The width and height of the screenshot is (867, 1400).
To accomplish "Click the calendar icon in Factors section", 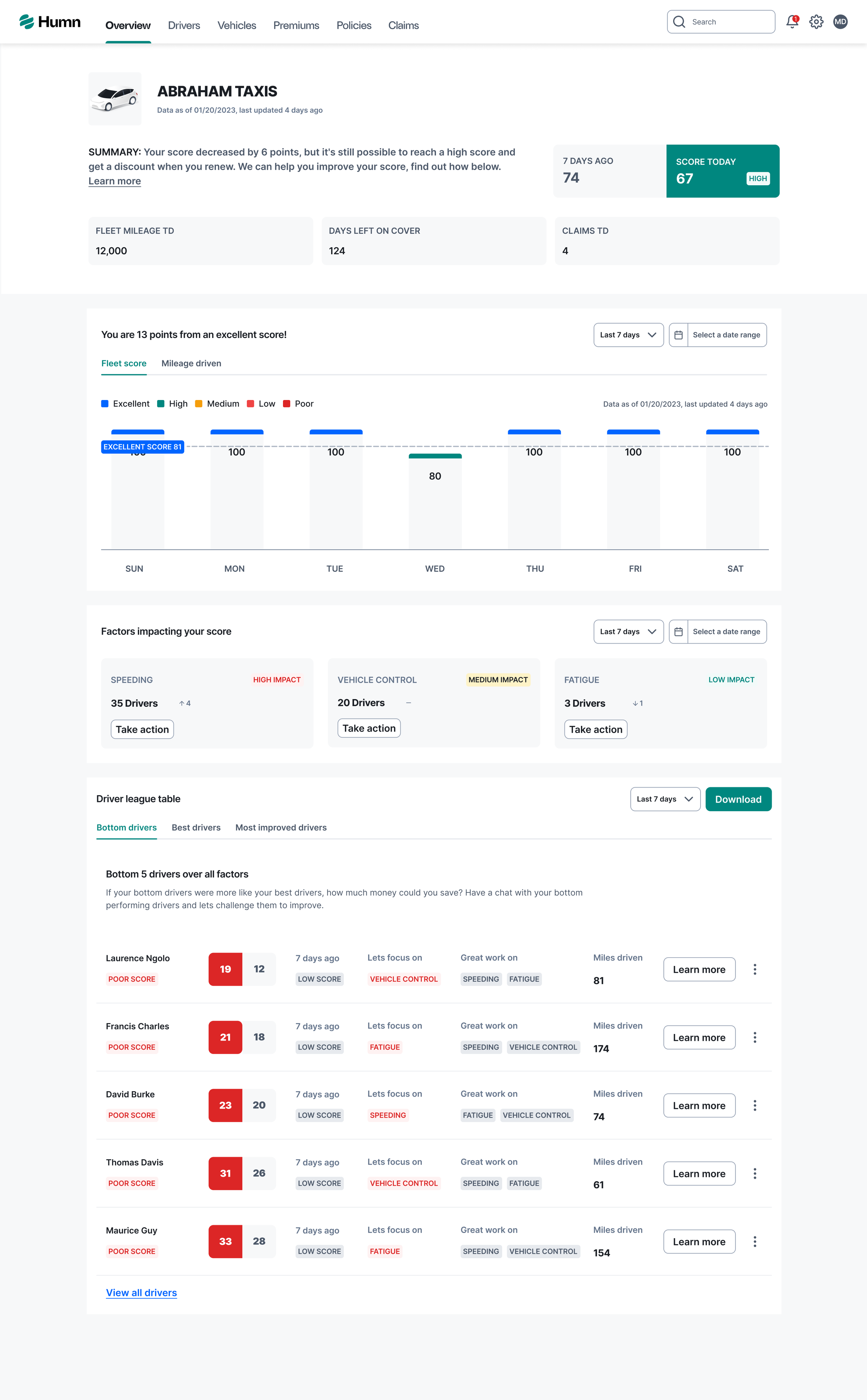I will pos(678,631).
